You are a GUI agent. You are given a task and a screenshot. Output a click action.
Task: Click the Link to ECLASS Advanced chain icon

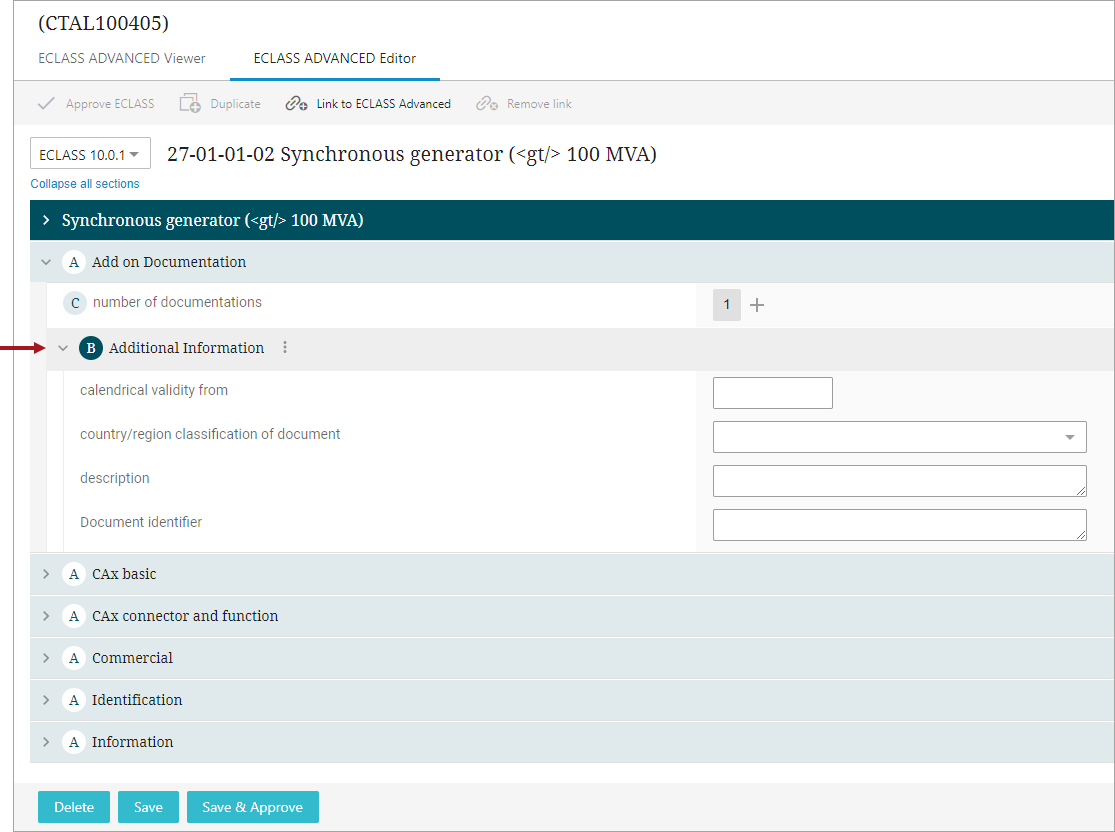coord(296,104)
